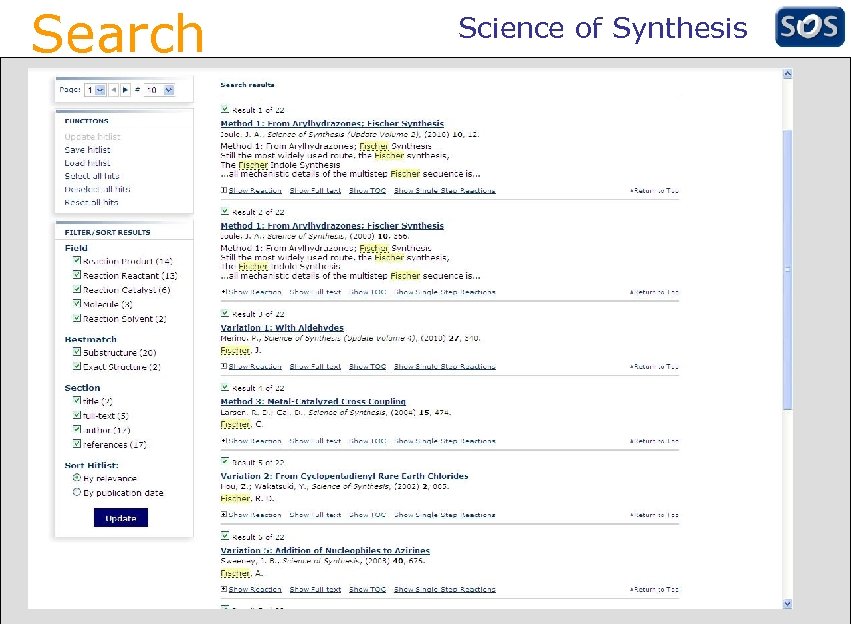Screen dimensions: 851x624
Task: Click Deselect all hits
Action: coord(97,189)
